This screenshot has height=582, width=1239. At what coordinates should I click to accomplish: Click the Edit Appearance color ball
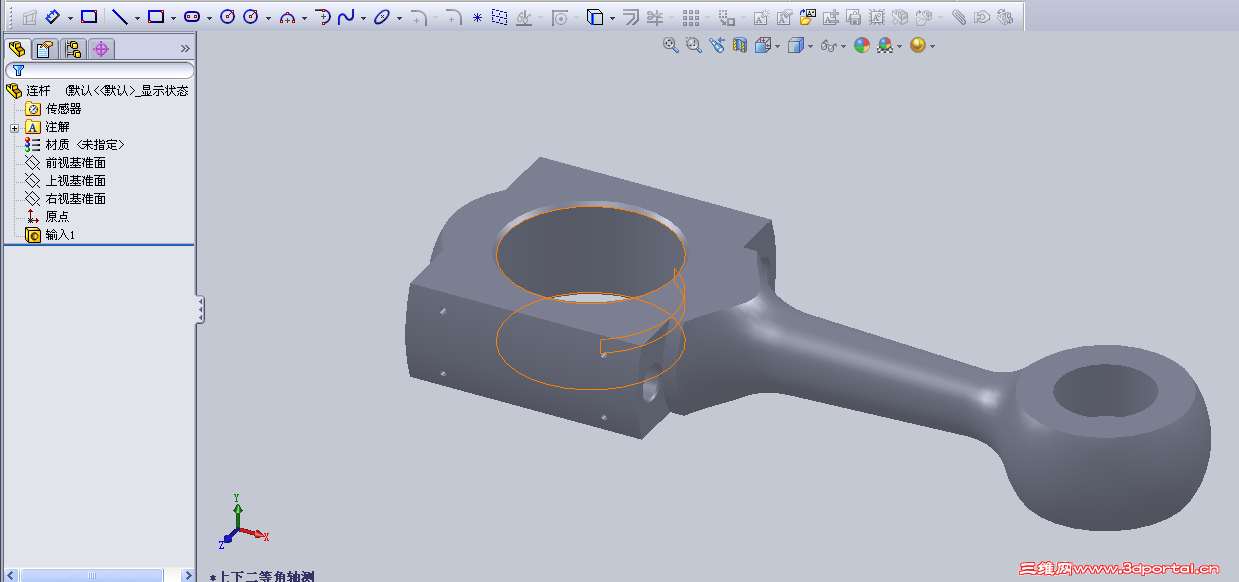coord(862,46)
